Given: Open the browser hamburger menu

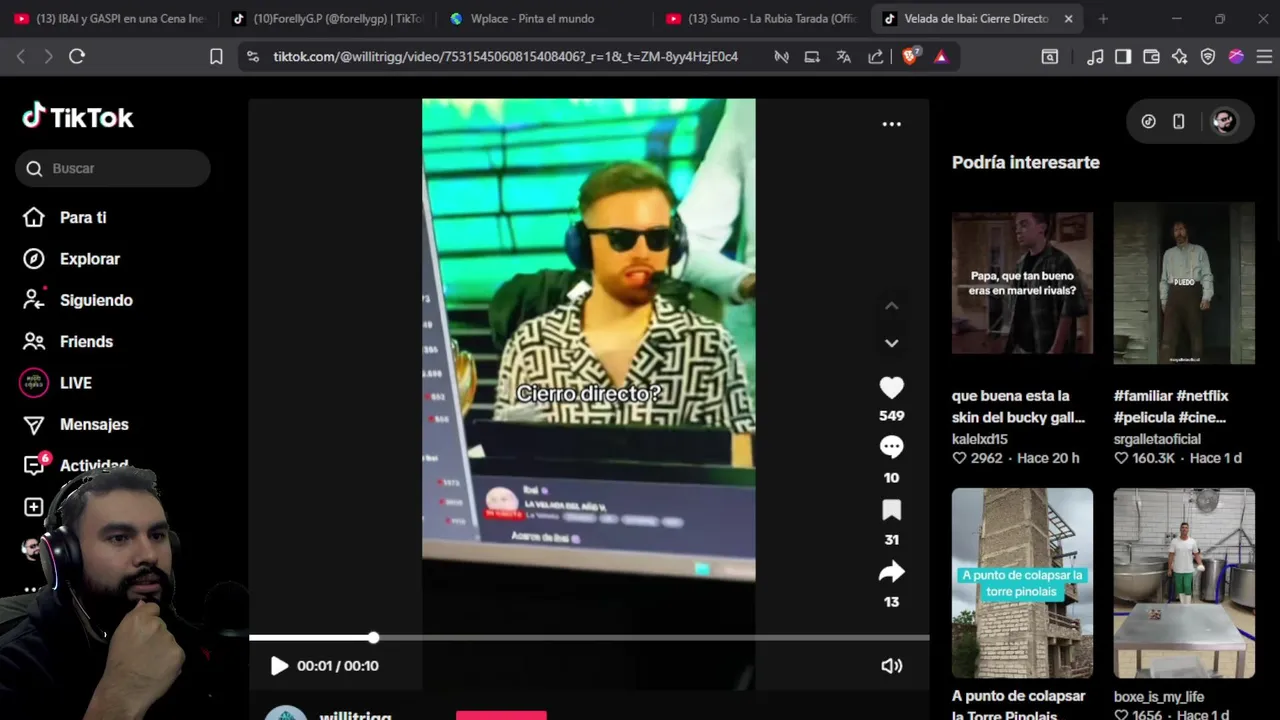Looking at the screenshot, I should click(1264, 57).
